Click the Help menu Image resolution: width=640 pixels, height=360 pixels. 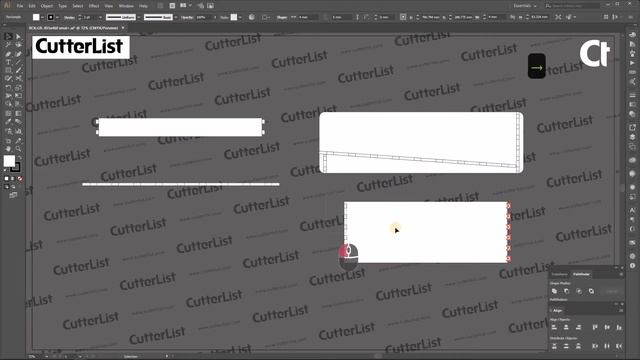[x=143, y=6]
